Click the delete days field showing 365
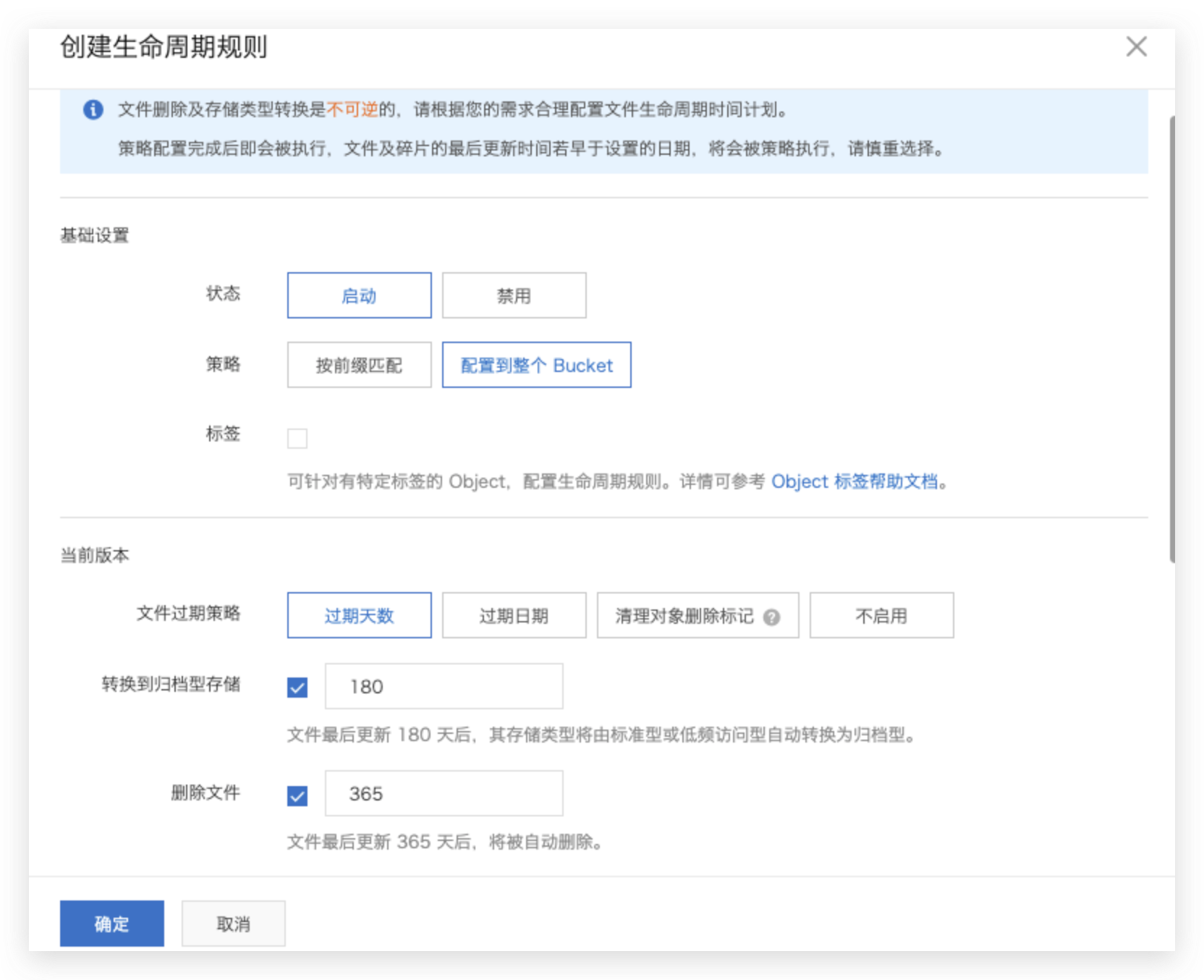Screen dimensions: 1204x980 click(x=444, y=793)
